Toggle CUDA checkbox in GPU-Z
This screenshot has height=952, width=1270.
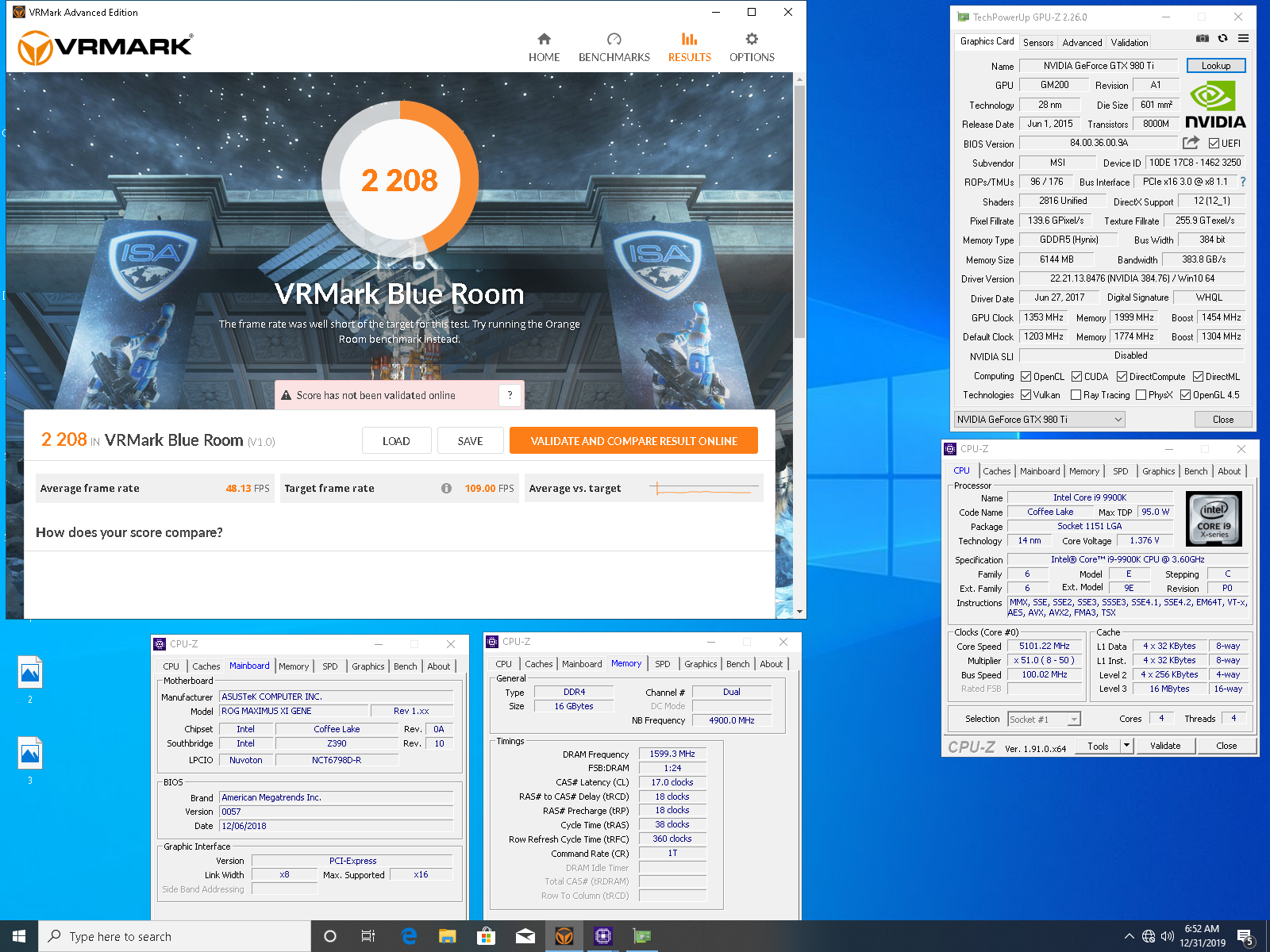click(x=1076, y=377)
